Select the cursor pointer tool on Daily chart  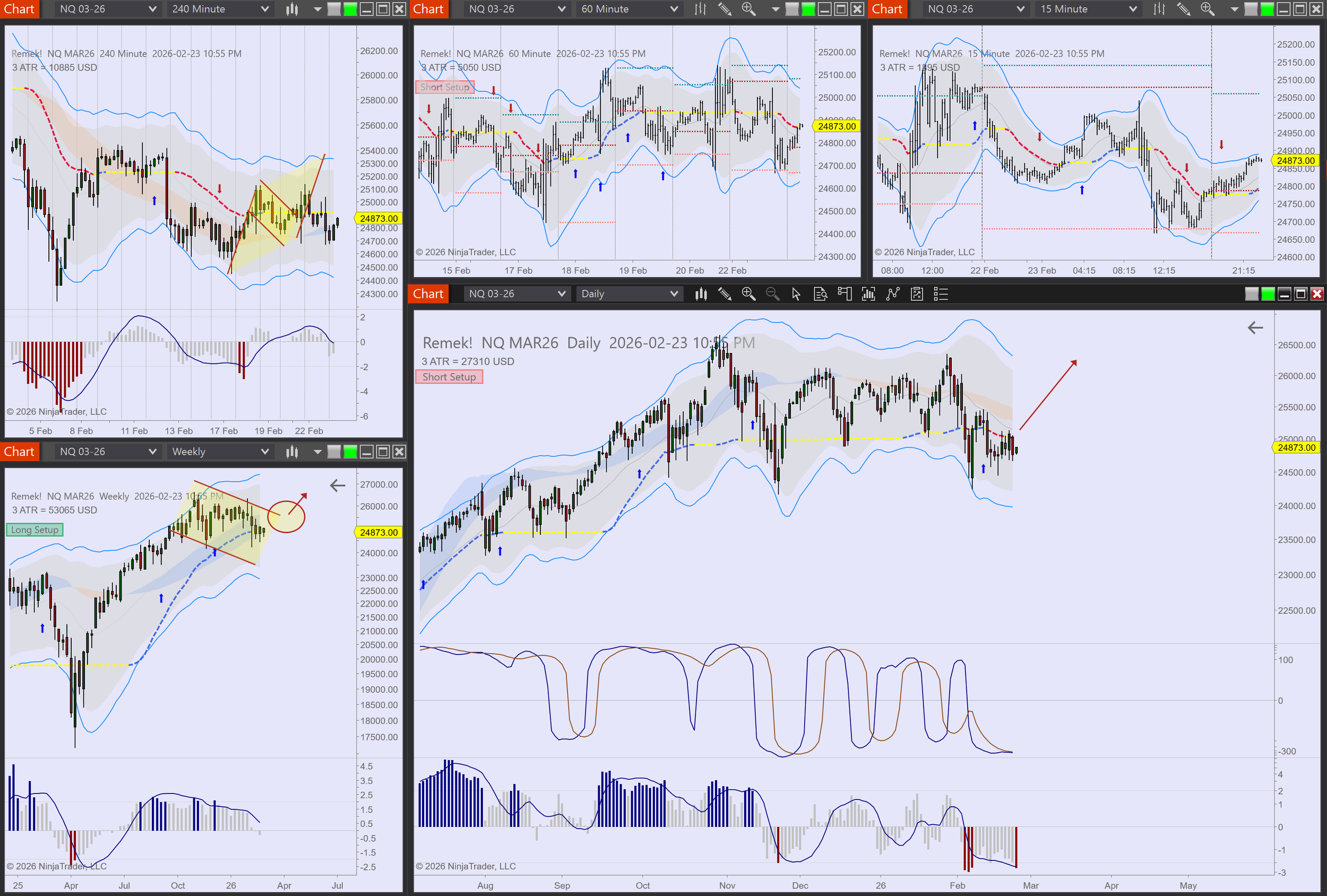coord(796,294)
